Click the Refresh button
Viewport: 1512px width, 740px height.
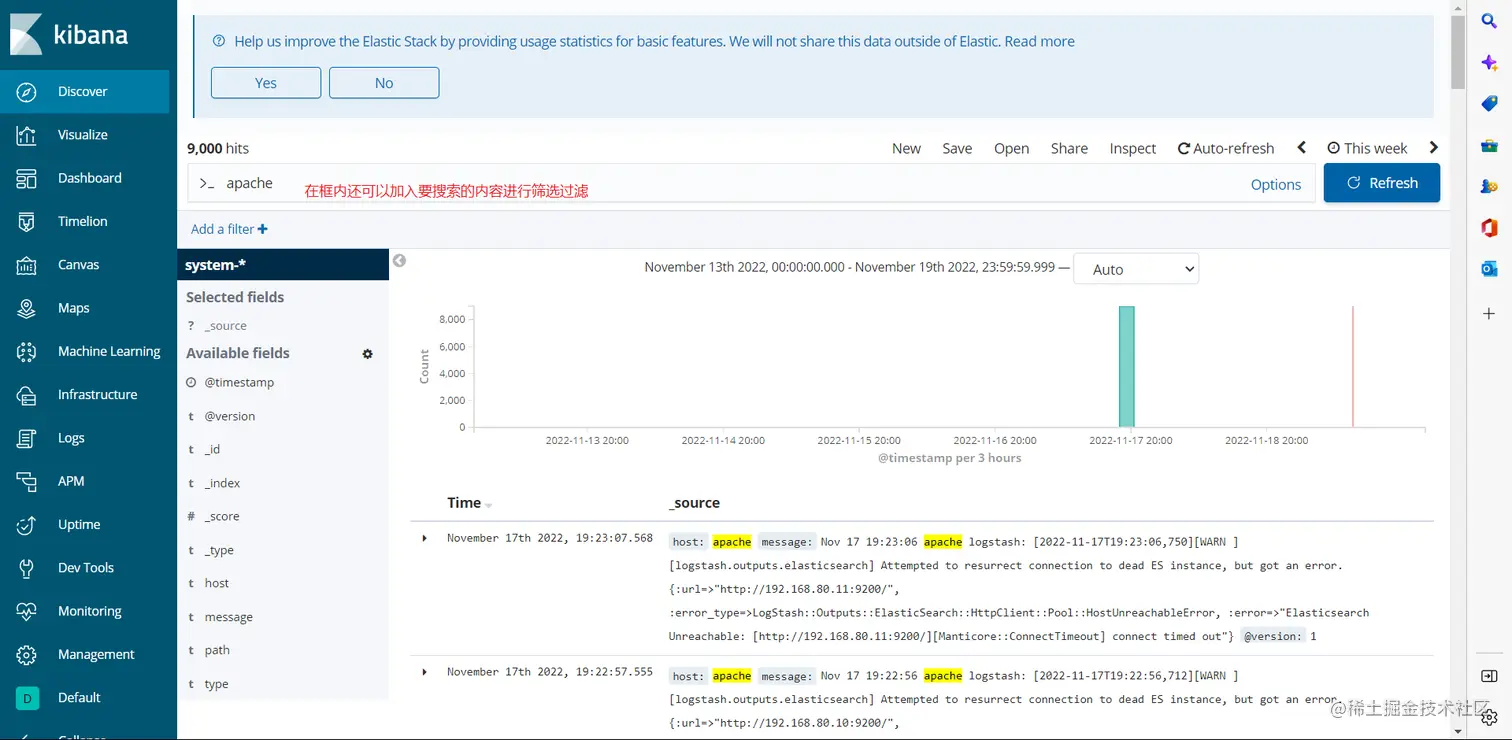[1382, 183]
